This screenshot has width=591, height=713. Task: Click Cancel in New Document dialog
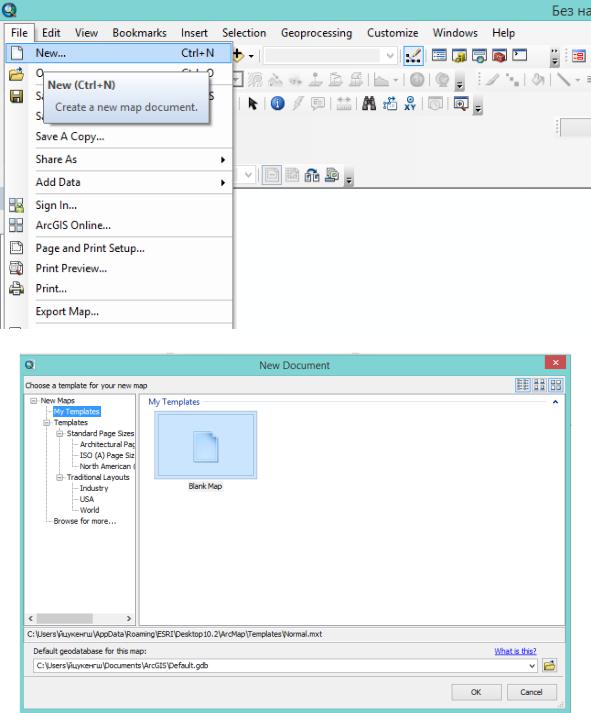[531, 692]
